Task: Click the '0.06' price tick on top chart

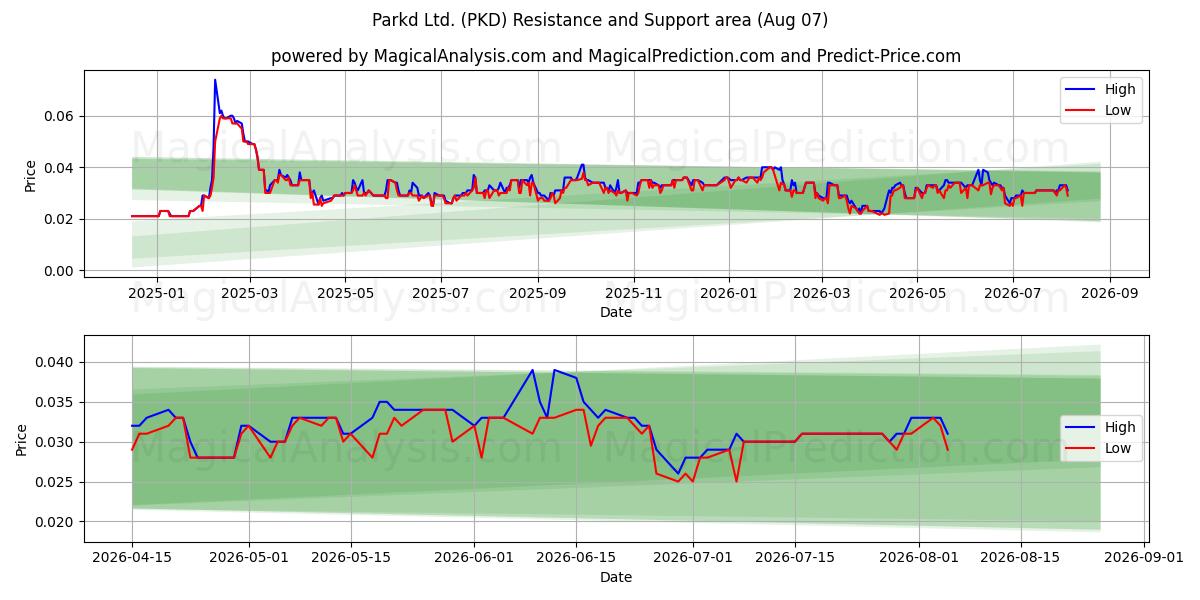Action: point(59,116)
